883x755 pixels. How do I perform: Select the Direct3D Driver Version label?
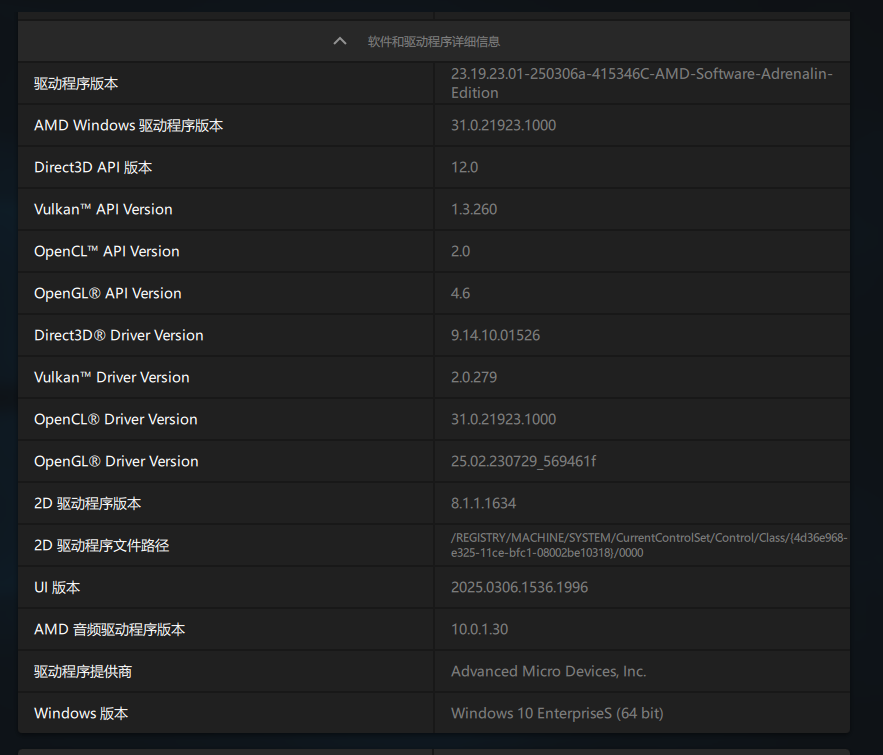click(119, 335)
